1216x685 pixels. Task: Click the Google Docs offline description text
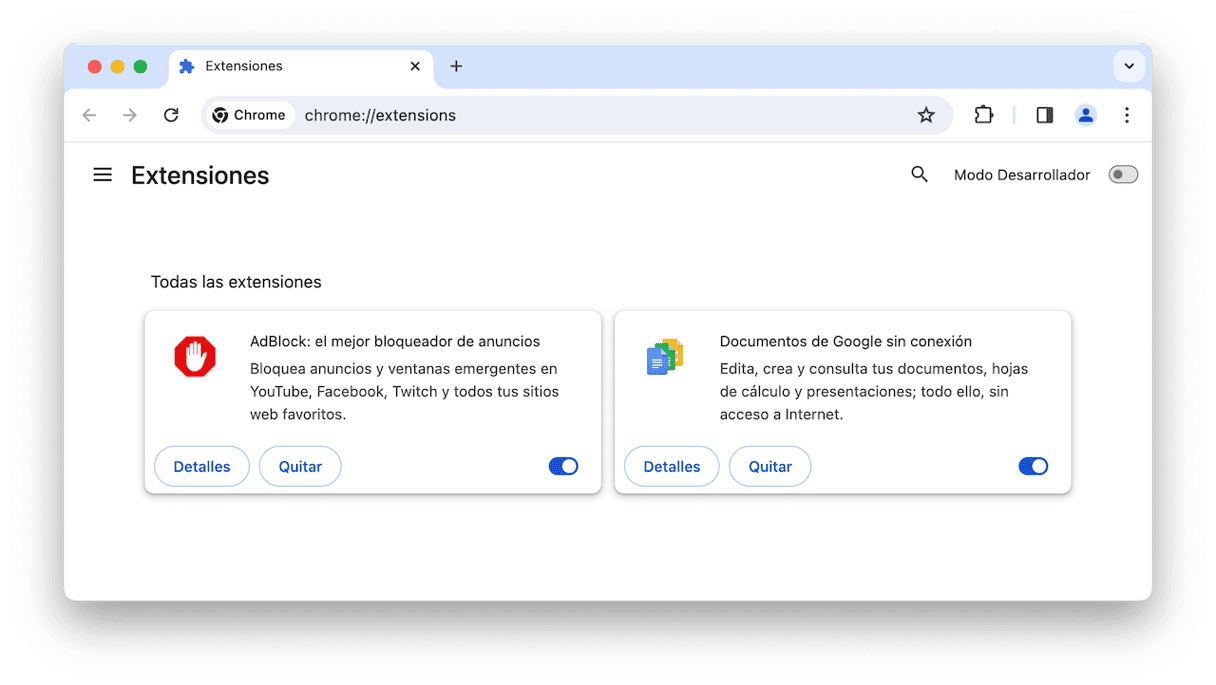[x=874, y=392]
